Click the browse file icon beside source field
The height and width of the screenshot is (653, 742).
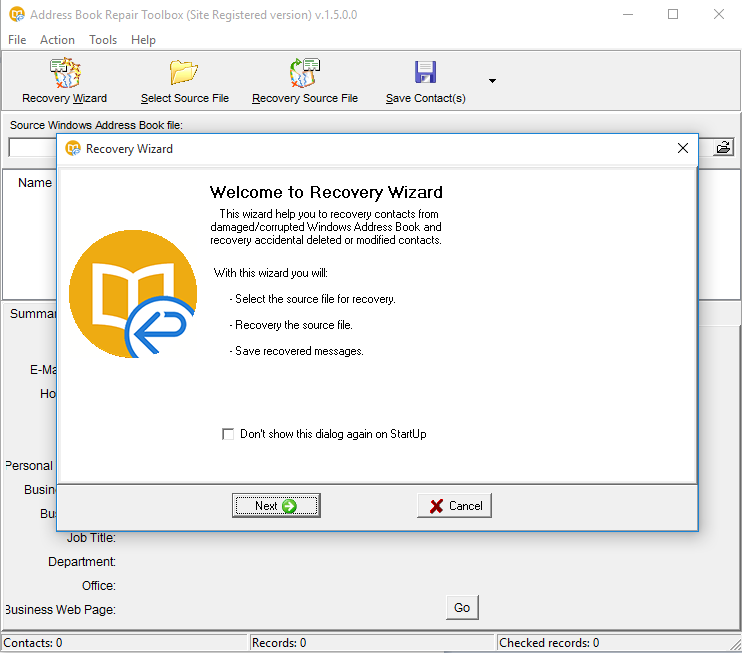point(723,148)
